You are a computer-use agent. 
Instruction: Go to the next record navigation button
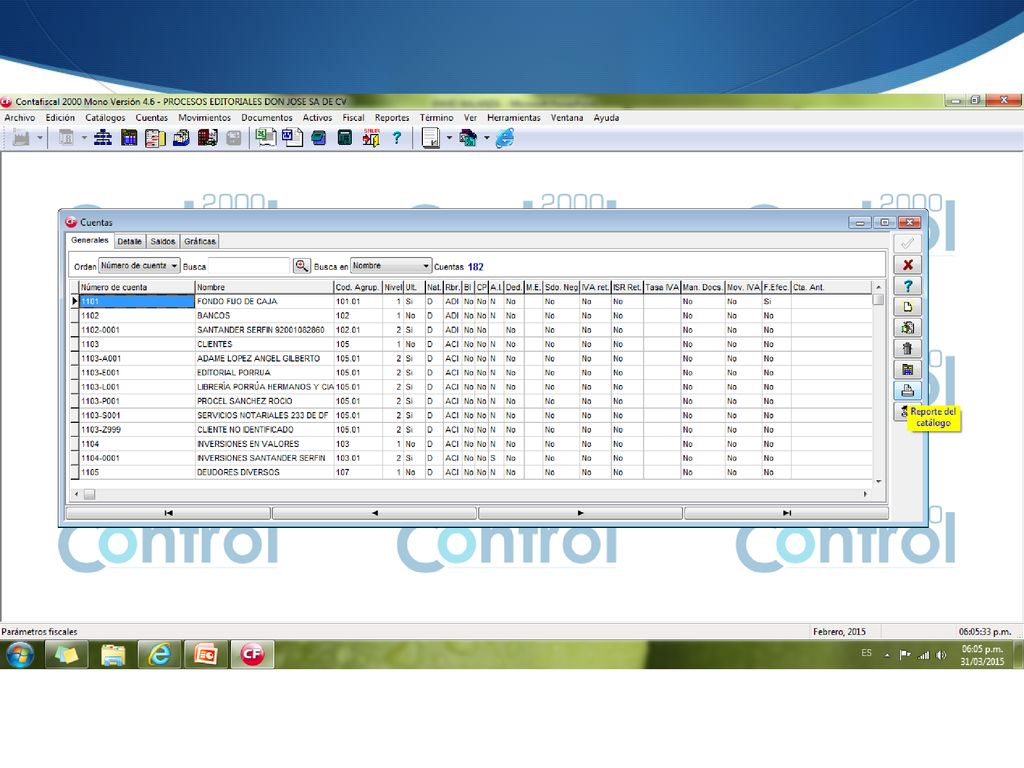coord(581,513)
